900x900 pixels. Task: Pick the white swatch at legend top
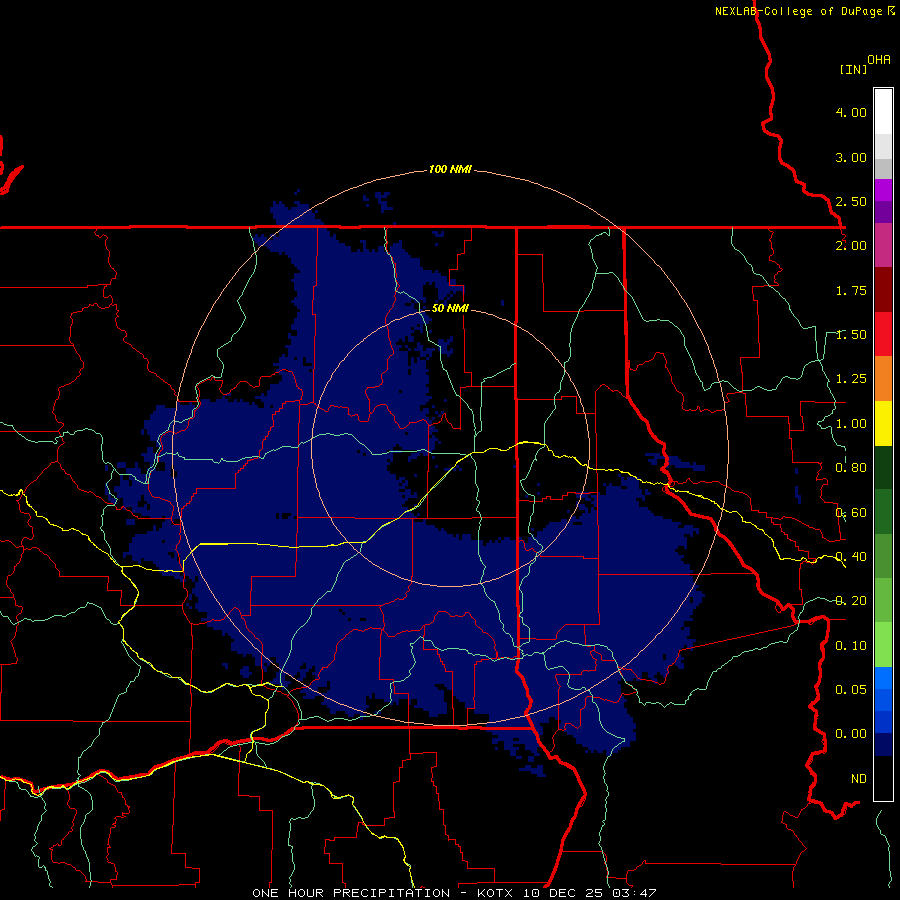[883, 112]
